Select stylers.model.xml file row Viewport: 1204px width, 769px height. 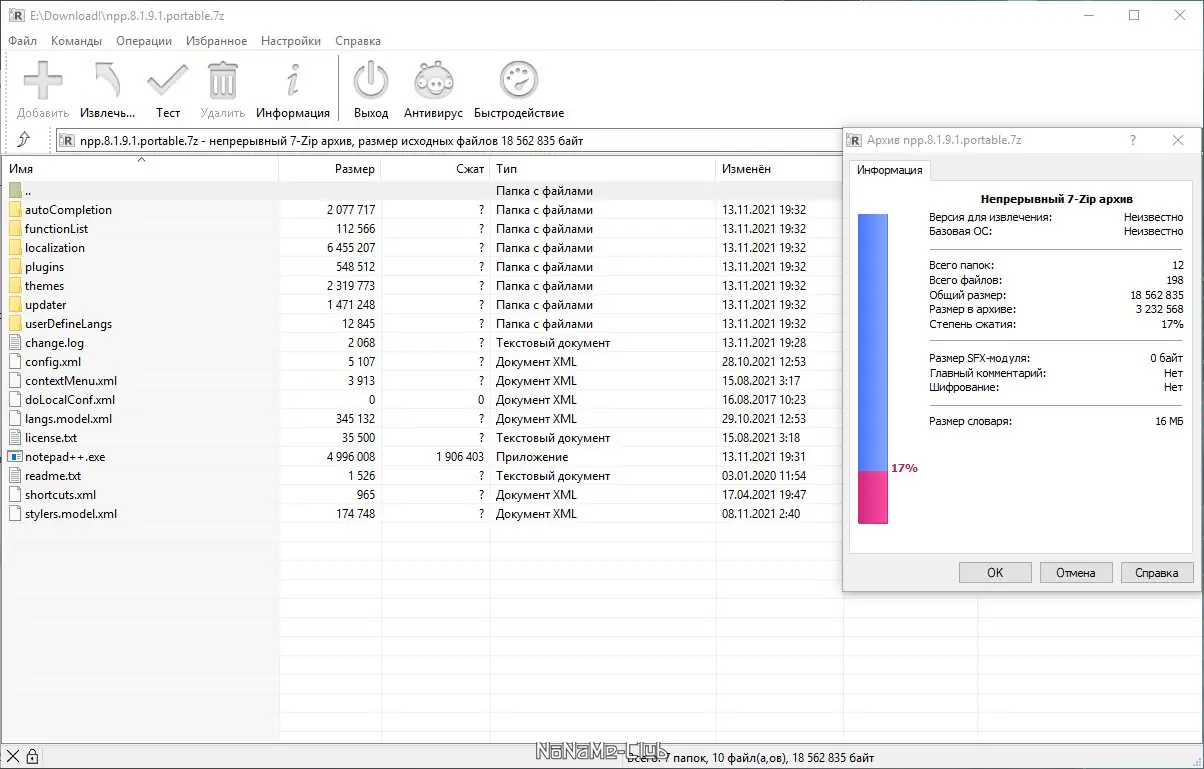pyautogui.click(x=422, y=514)
